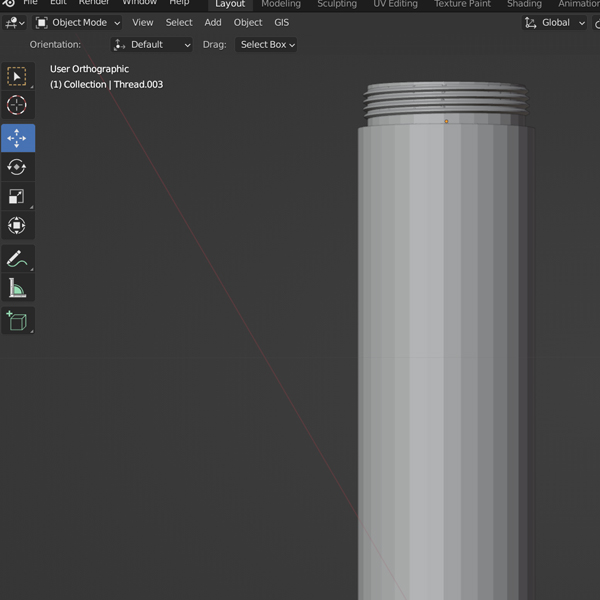The height and width of the screenshot is (600, 600).
Task: Expand the Orientation Default dropdown
Action: point(152,45)
